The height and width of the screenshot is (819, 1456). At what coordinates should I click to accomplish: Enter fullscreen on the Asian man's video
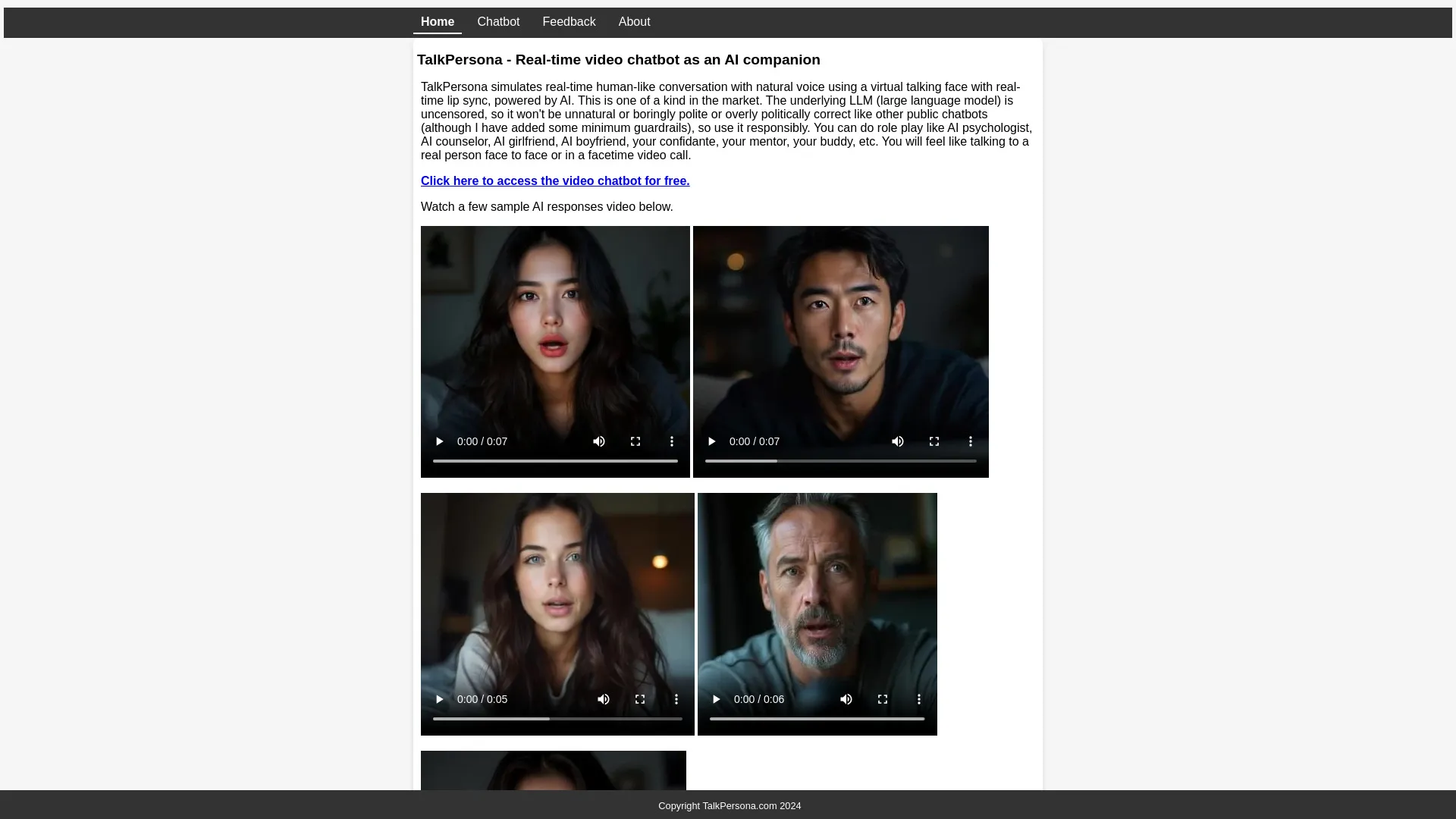(x=934, y=441)
